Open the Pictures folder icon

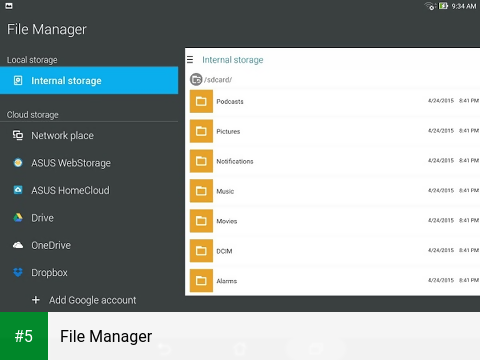[201, 131]
